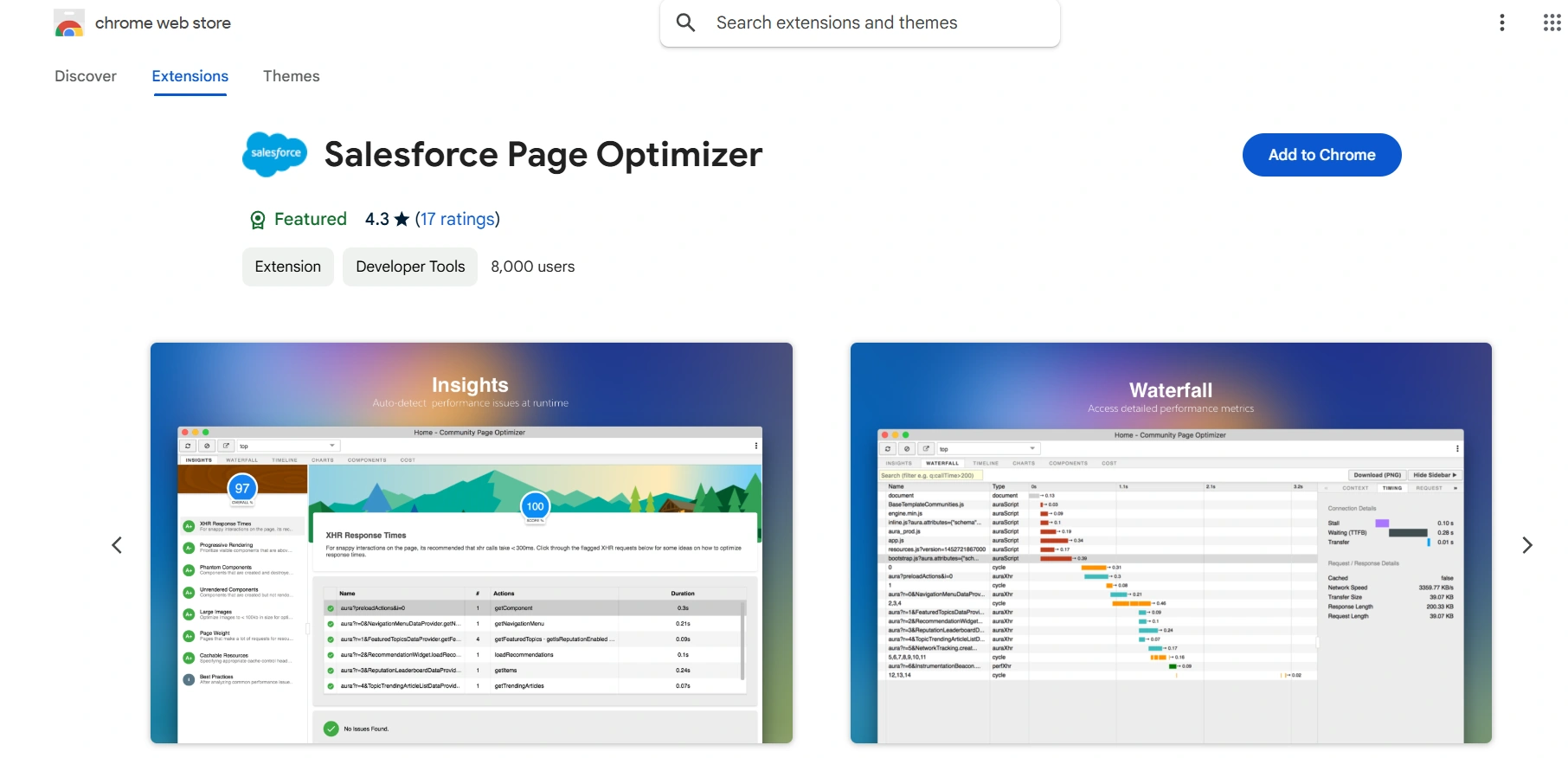Open the Google apps grid
This screenshot has height=758, width=1568.
pos(1552,22)
